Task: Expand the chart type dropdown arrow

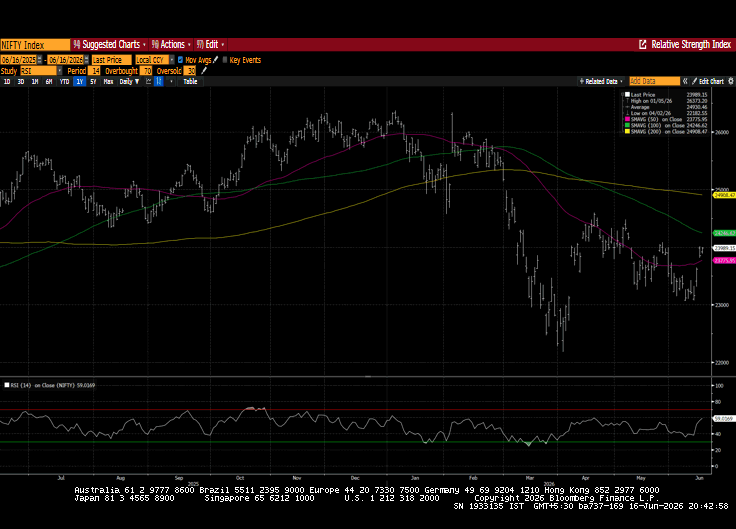Action: pyautogui.click(x=171, y=82)
